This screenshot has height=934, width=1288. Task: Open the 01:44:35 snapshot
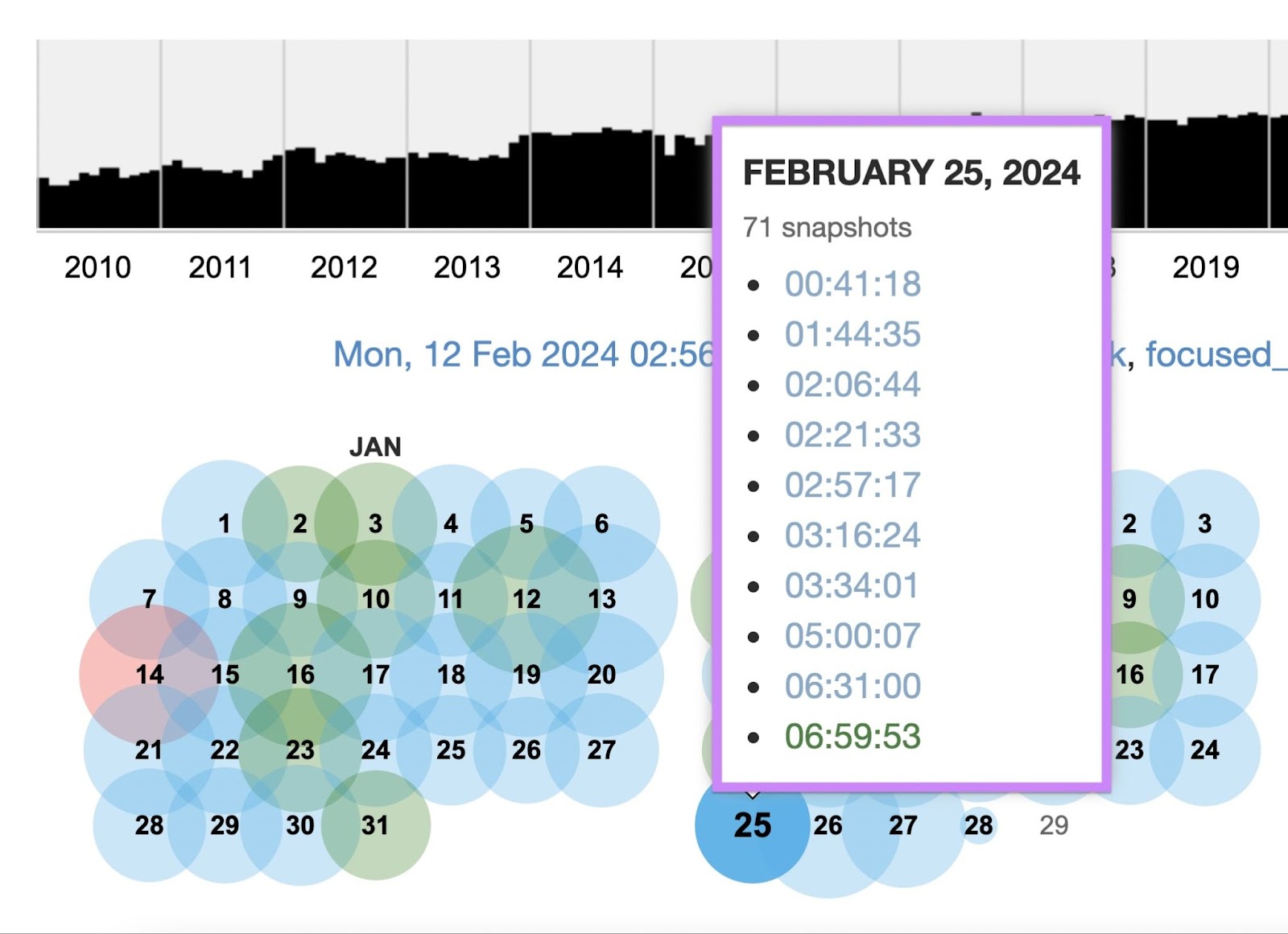click(x=852, y=333)
